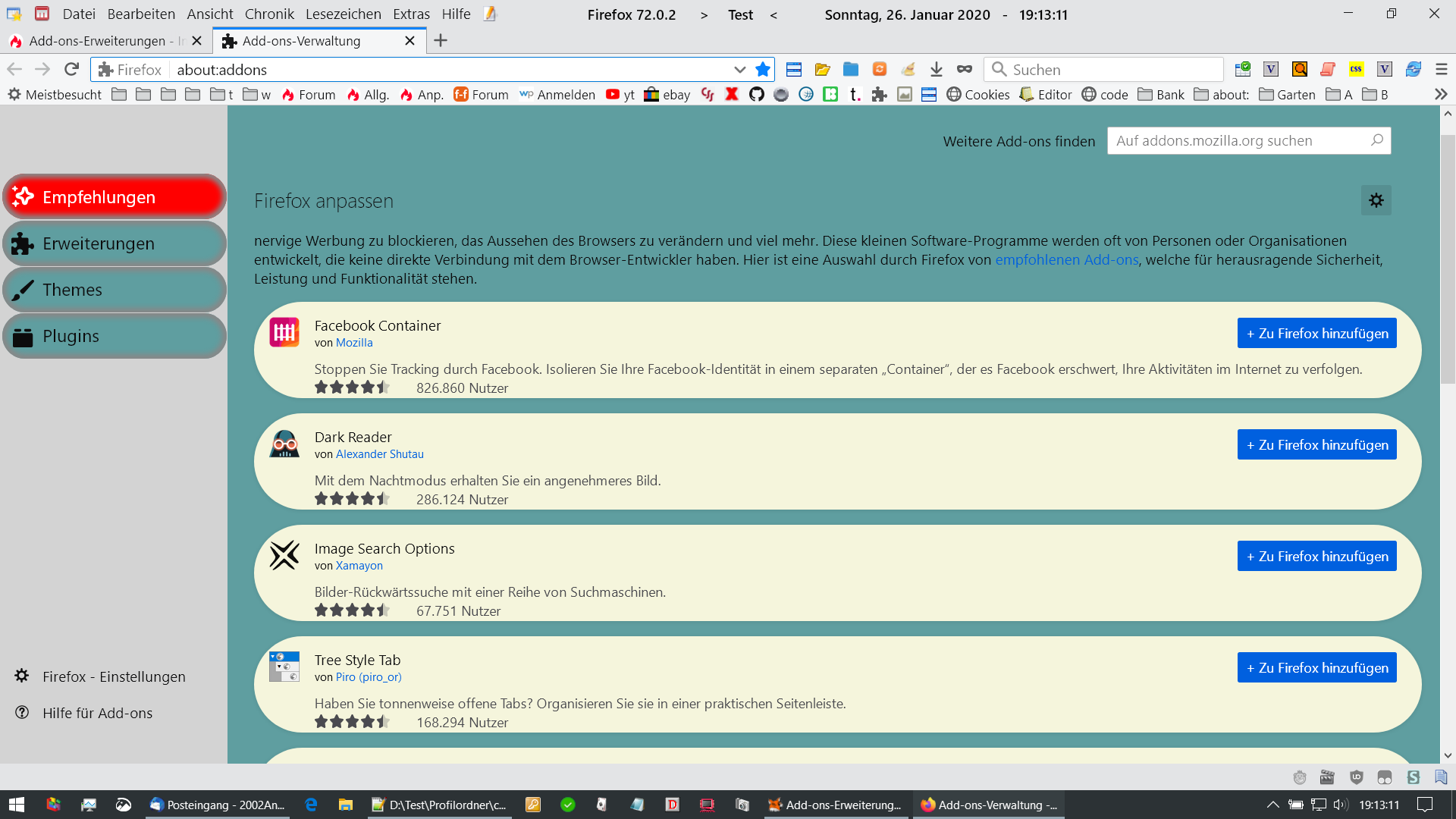Click the page vertical scrollbar thumb
Viewport: 1456px width, 819px height.
tap(1448, 258)
